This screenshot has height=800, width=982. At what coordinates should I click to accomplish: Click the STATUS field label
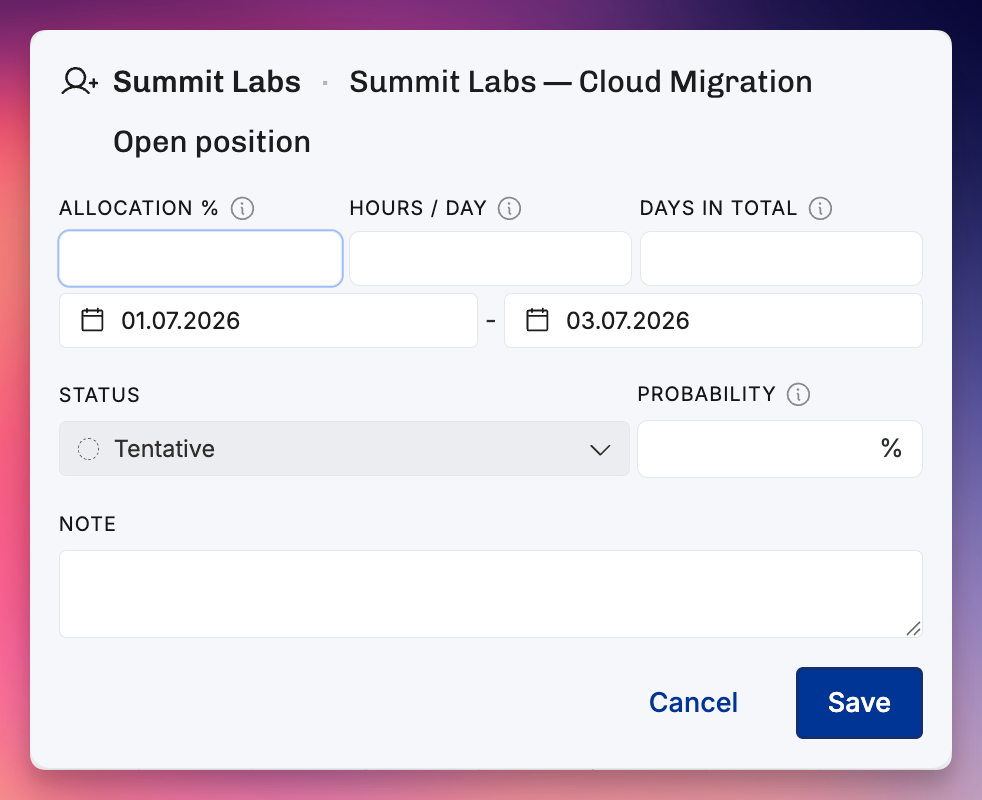pyautogui.click(x=99, y=395)
